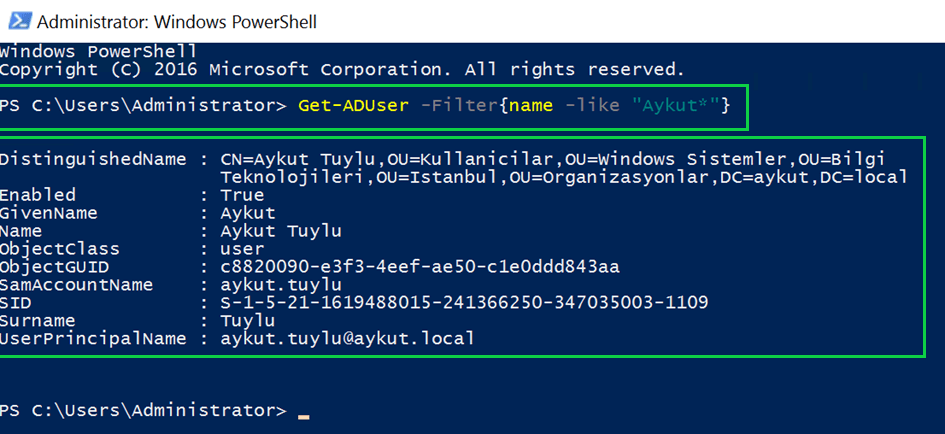Click the Get-ADUser cmdlet in the command
Screen dimensions: 945x434
click(352, 105)
